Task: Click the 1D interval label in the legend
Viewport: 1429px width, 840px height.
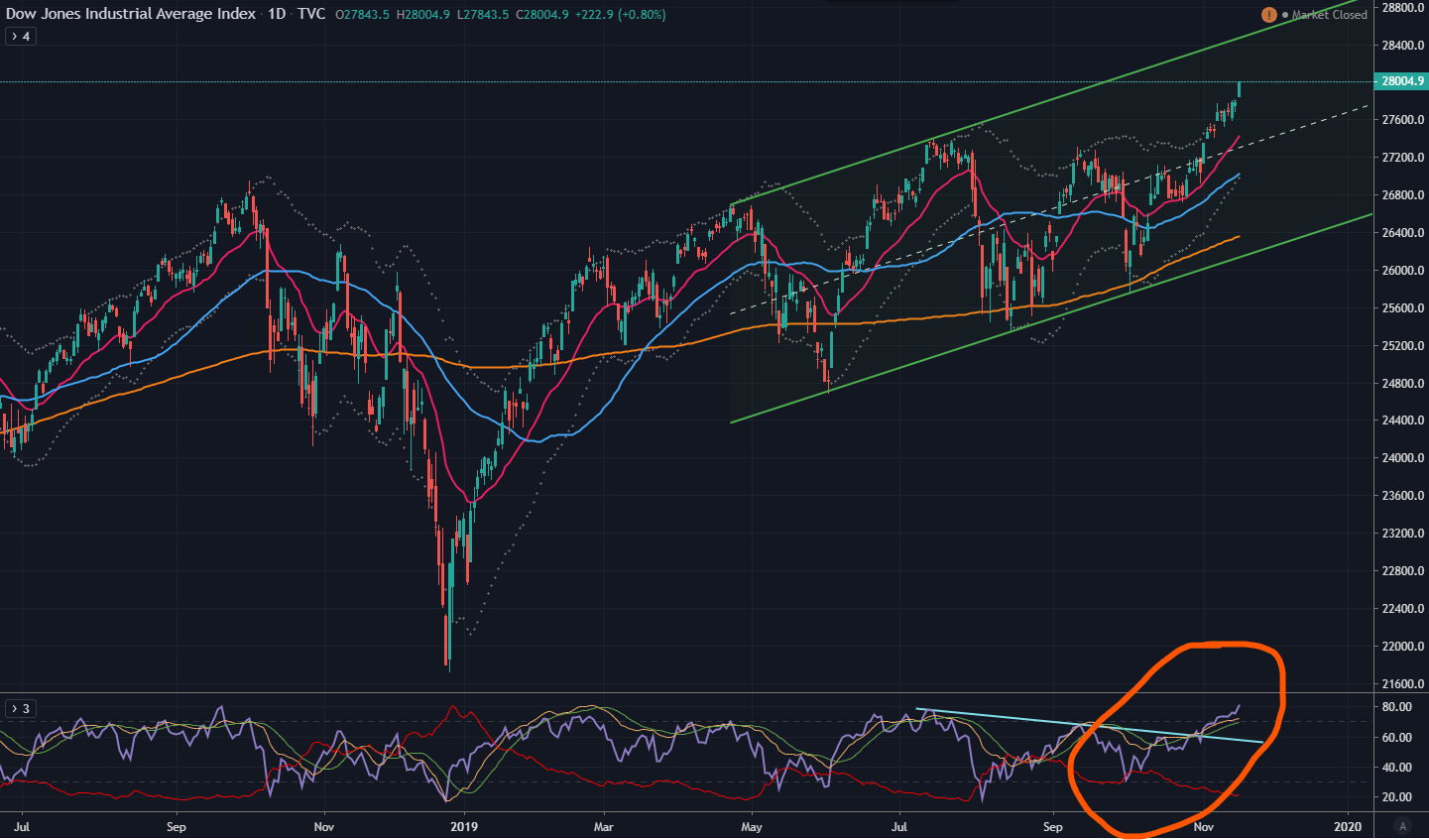Action: click(277, 15)
